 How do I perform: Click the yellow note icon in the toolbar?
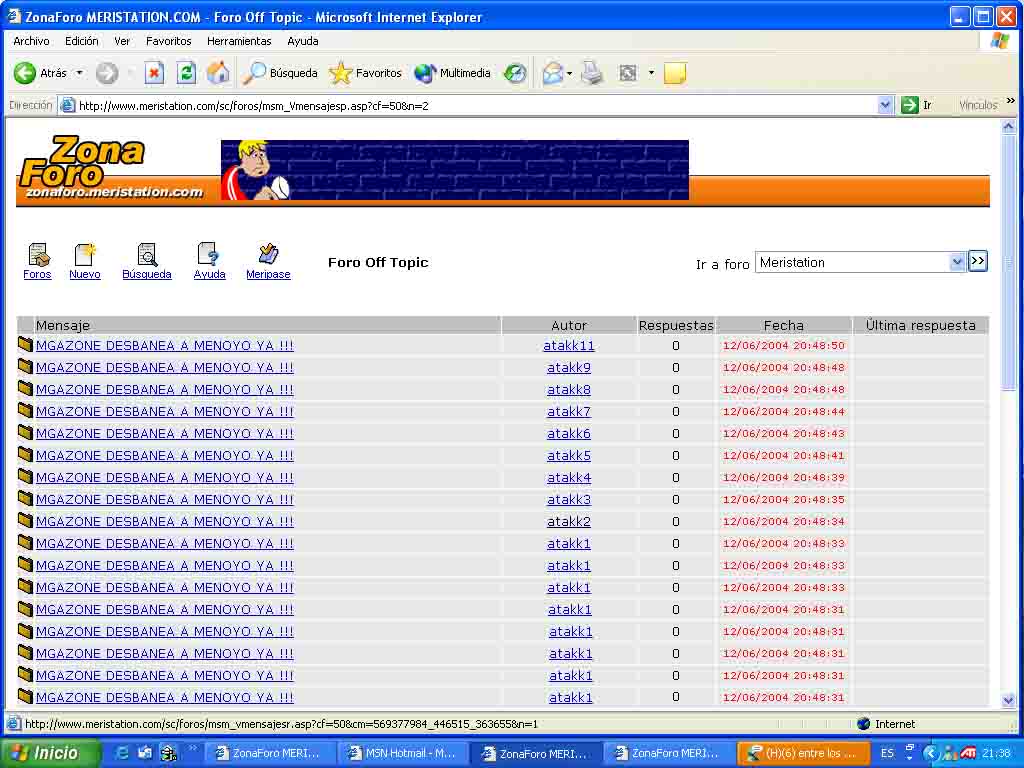675,73
